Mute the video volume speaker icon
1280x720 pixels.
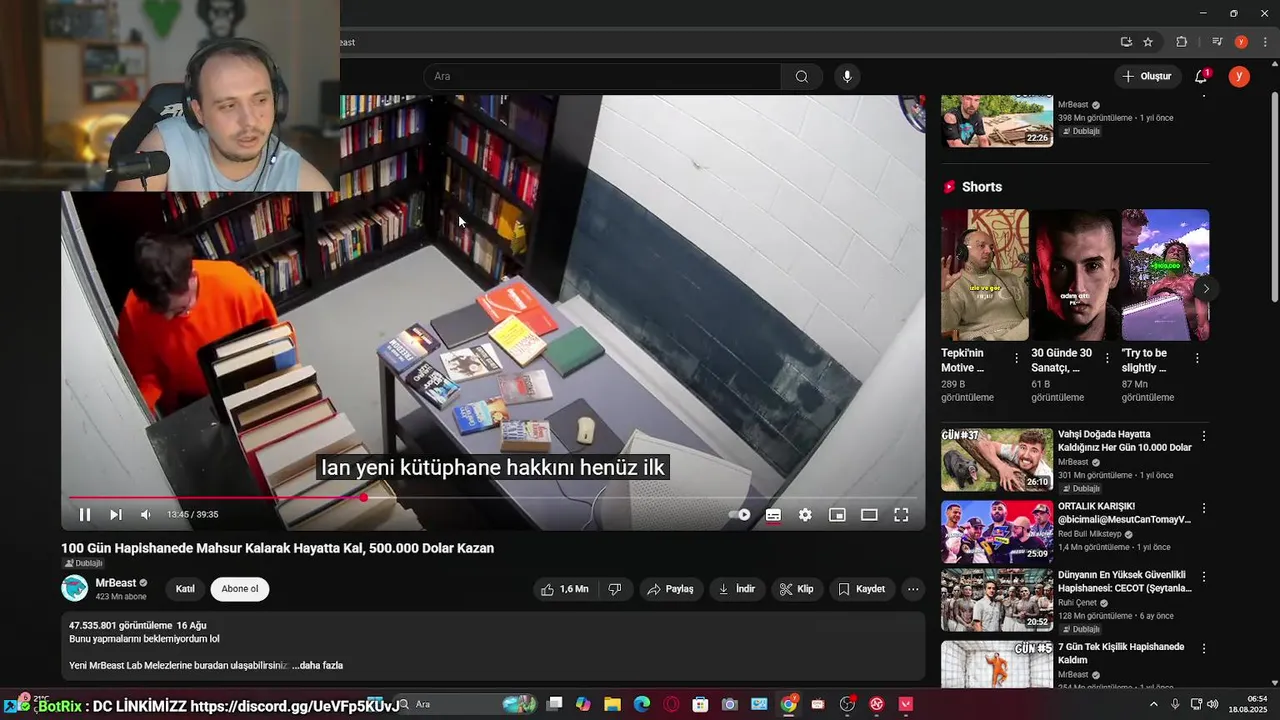click(146, 514)
